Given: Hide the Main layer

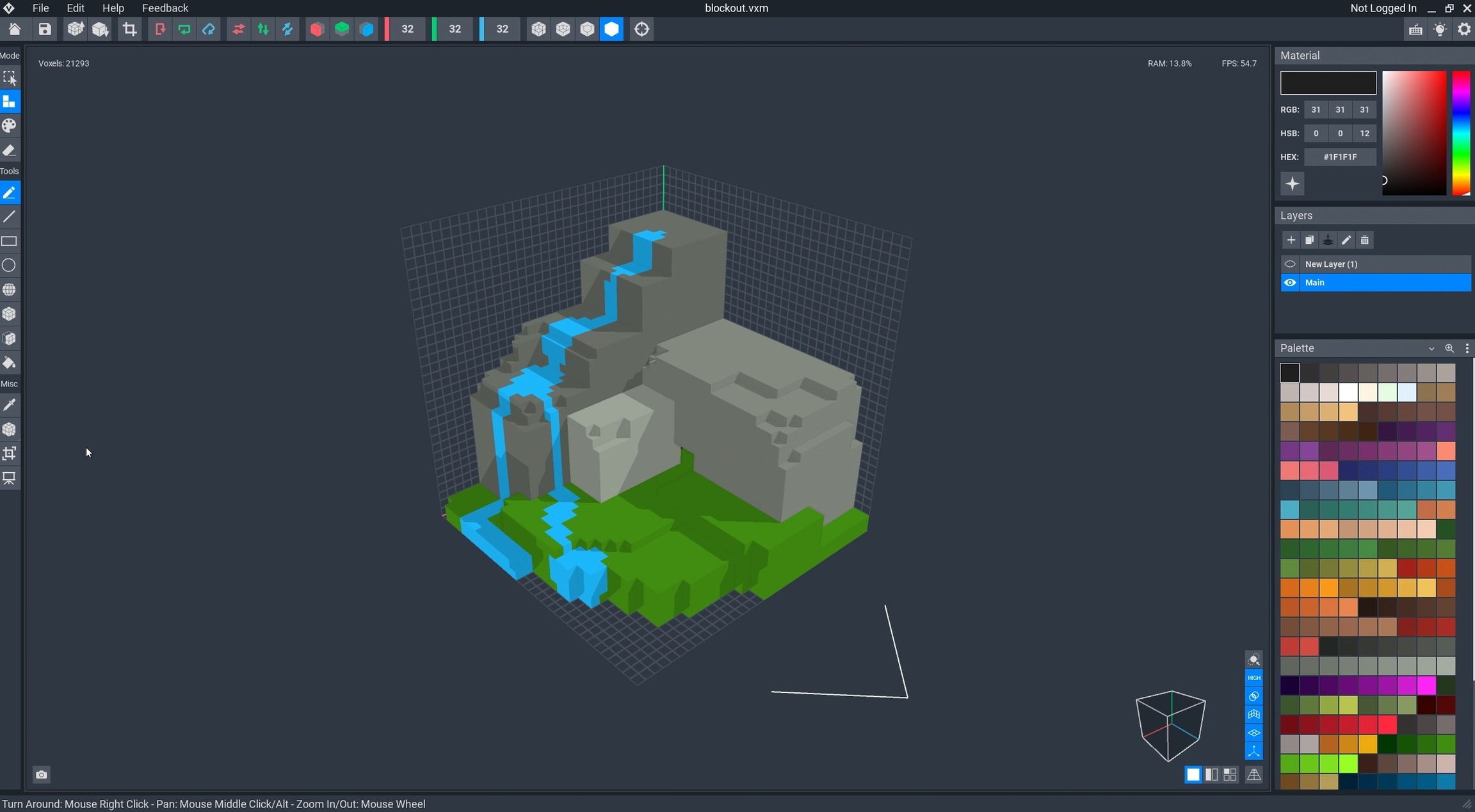Looking at the screenshot, I should click(x=1290, y=283).
